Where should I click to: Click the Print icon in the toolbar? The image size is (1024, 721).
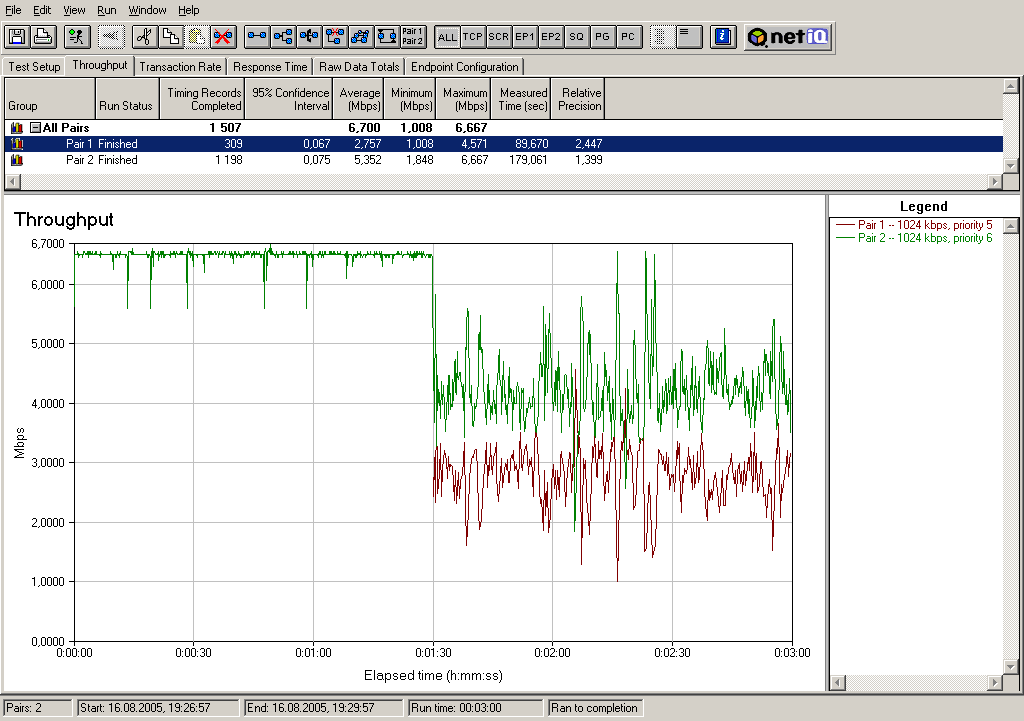tap(42, 37)
